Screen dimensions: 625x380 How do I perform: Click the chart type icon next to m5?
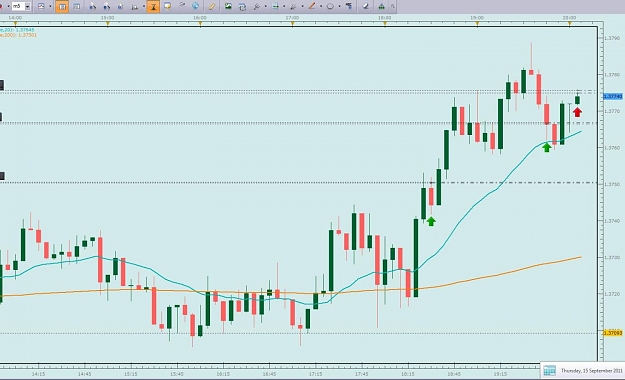point(41,6)
